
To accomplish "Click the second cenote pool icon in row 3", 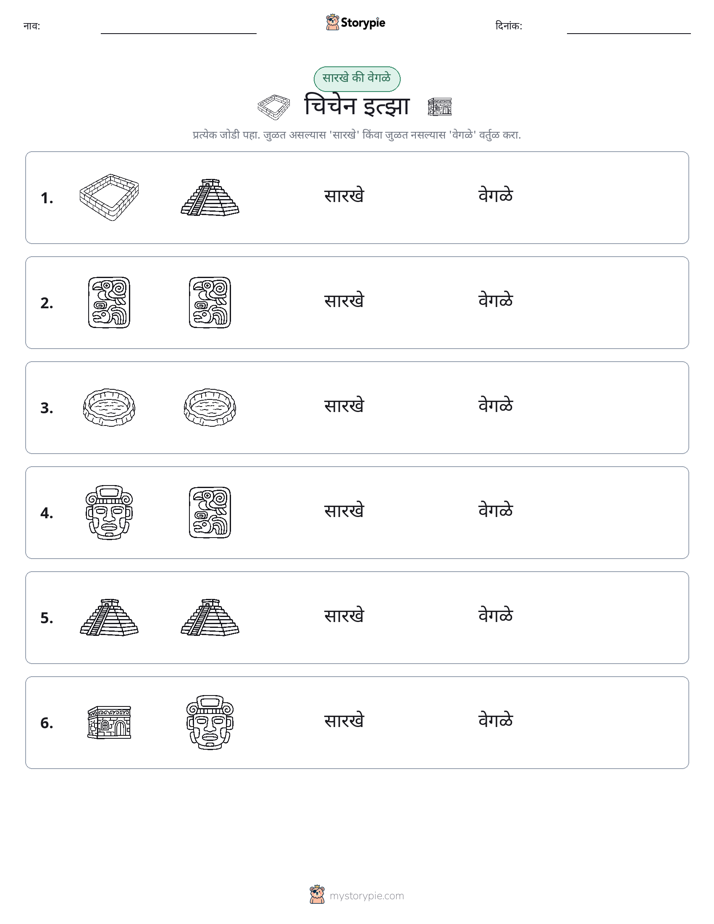I will tap(210, 407).
